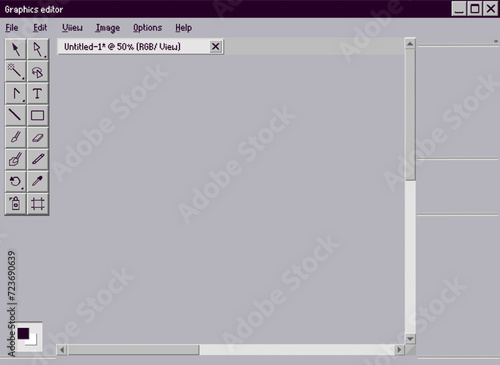
Task: Pick the Lasso tool
Action: [38, 71]
